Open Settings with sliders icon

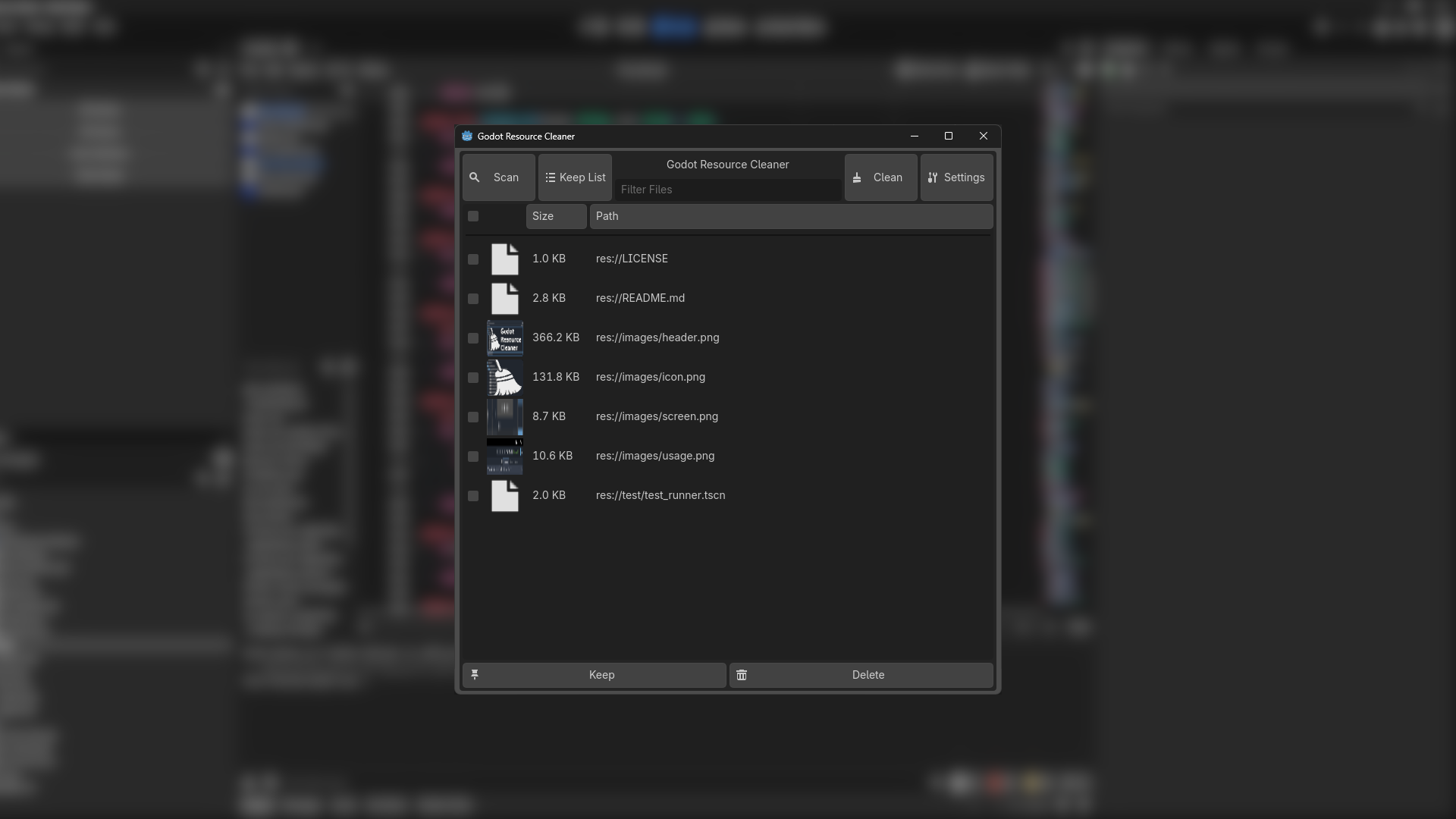coord(956,177)
